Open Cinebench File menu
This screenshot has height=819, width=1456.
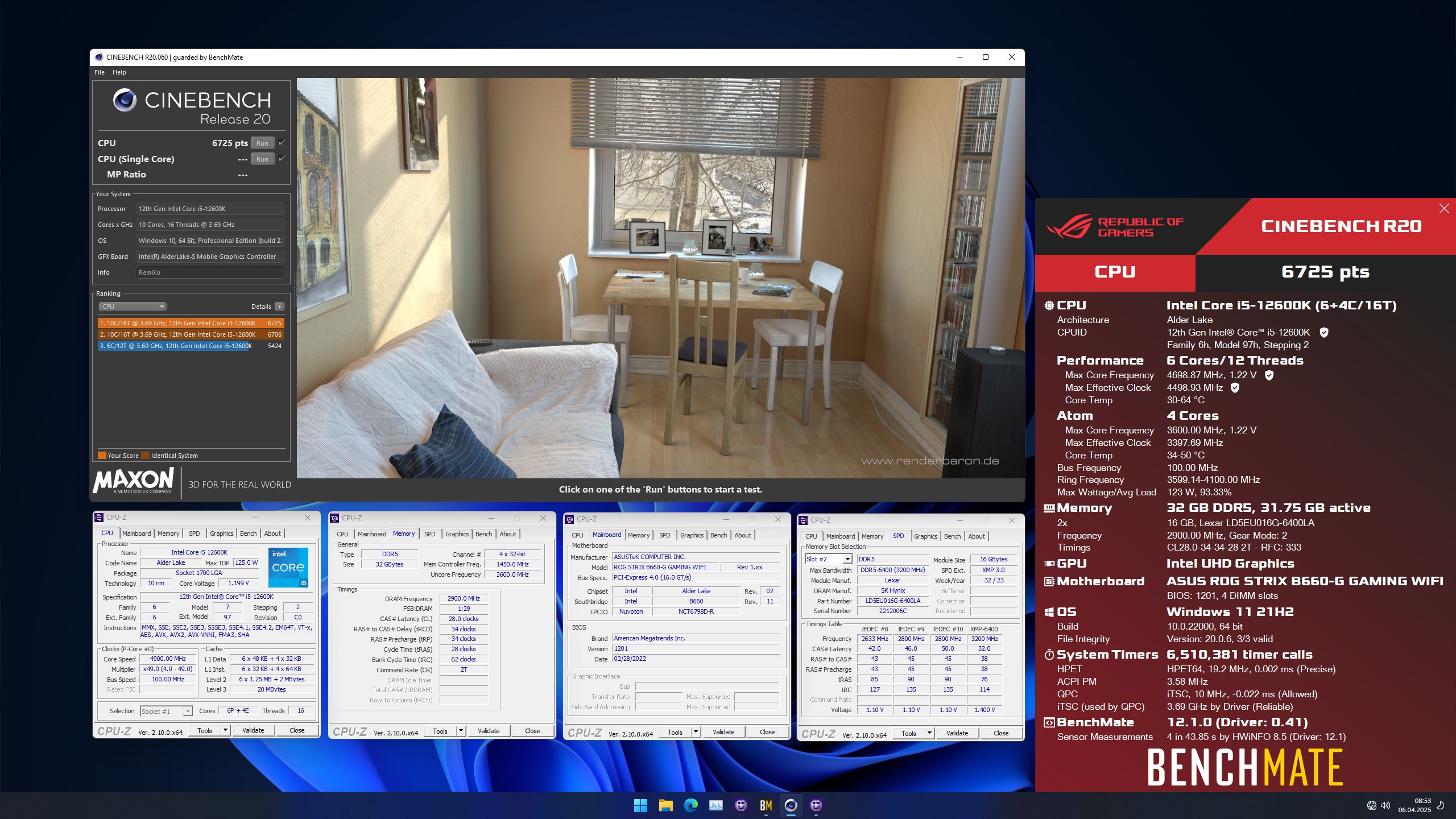point(100,72)
